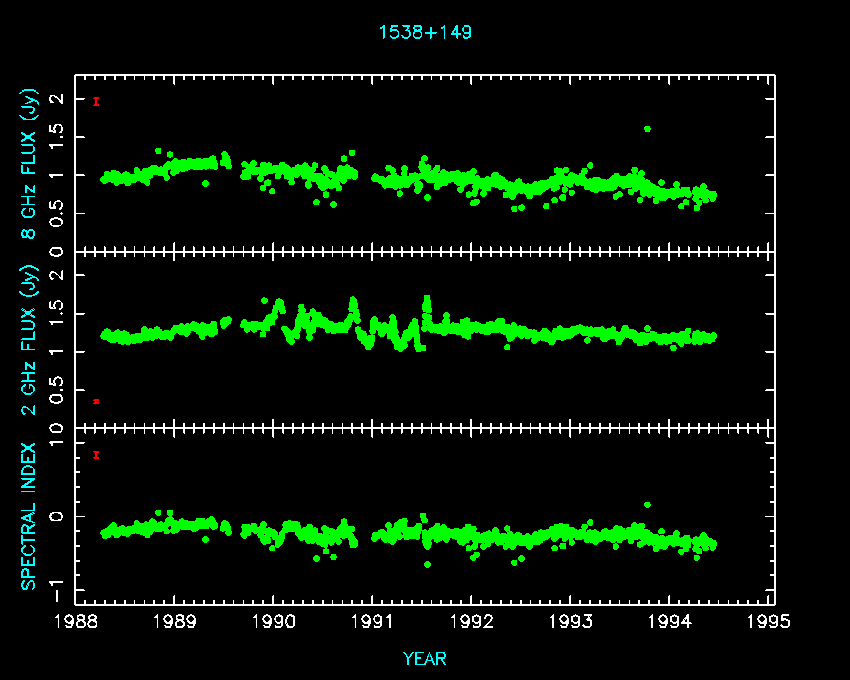Screen dimensions: 850x680
Task: Click the red error bar in 8 GHz panel
Action: [96, 101]
